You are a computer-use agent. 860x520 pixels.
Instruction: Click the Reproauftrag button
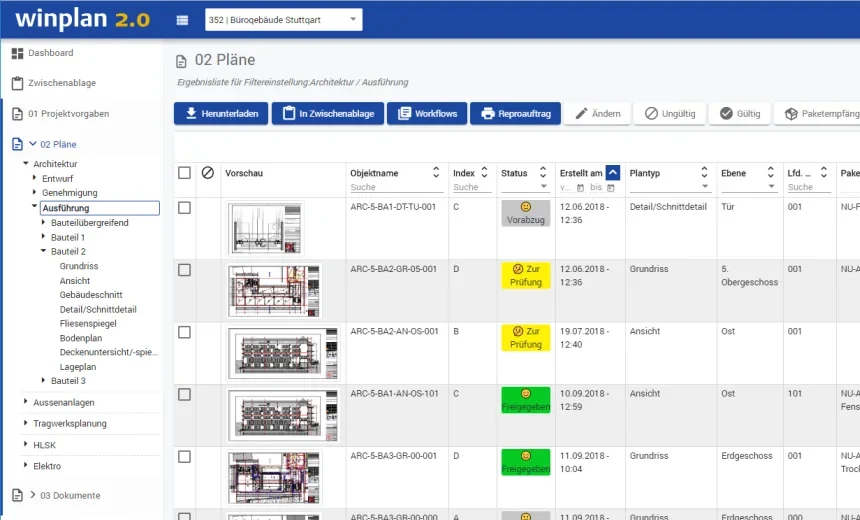(x=516, y=114)
